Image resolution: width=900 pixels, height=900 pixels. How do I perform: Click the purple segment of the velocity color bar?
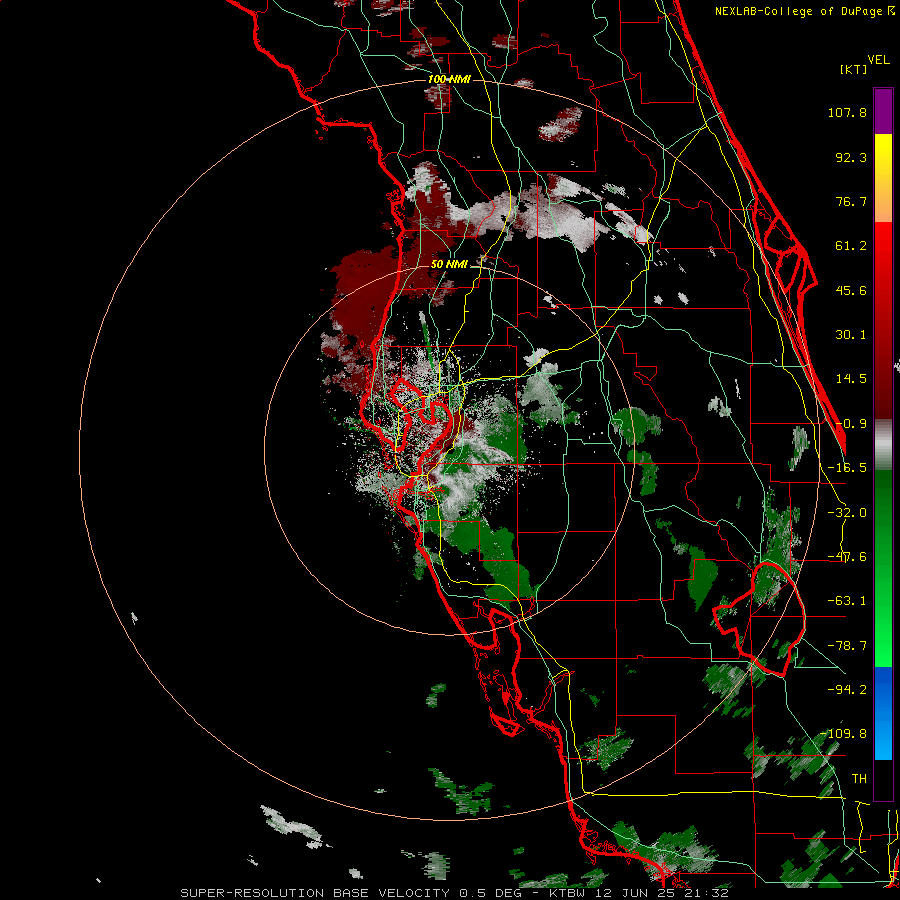pos(883,111)
